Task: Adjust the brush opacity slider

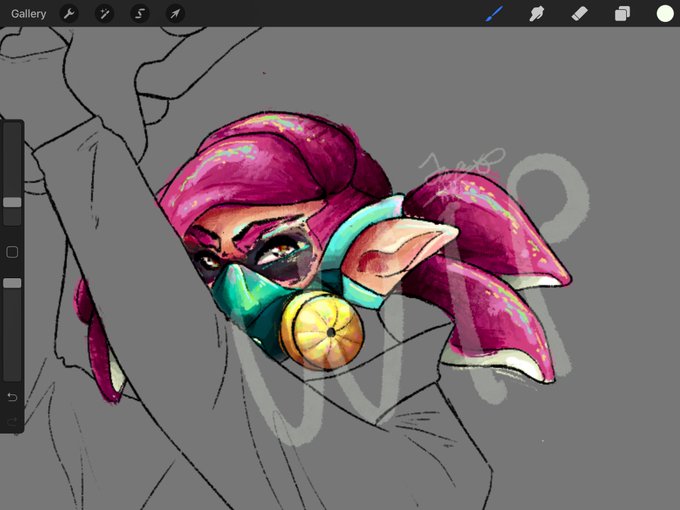Action: pyautogui.click(x=12, y=283)
